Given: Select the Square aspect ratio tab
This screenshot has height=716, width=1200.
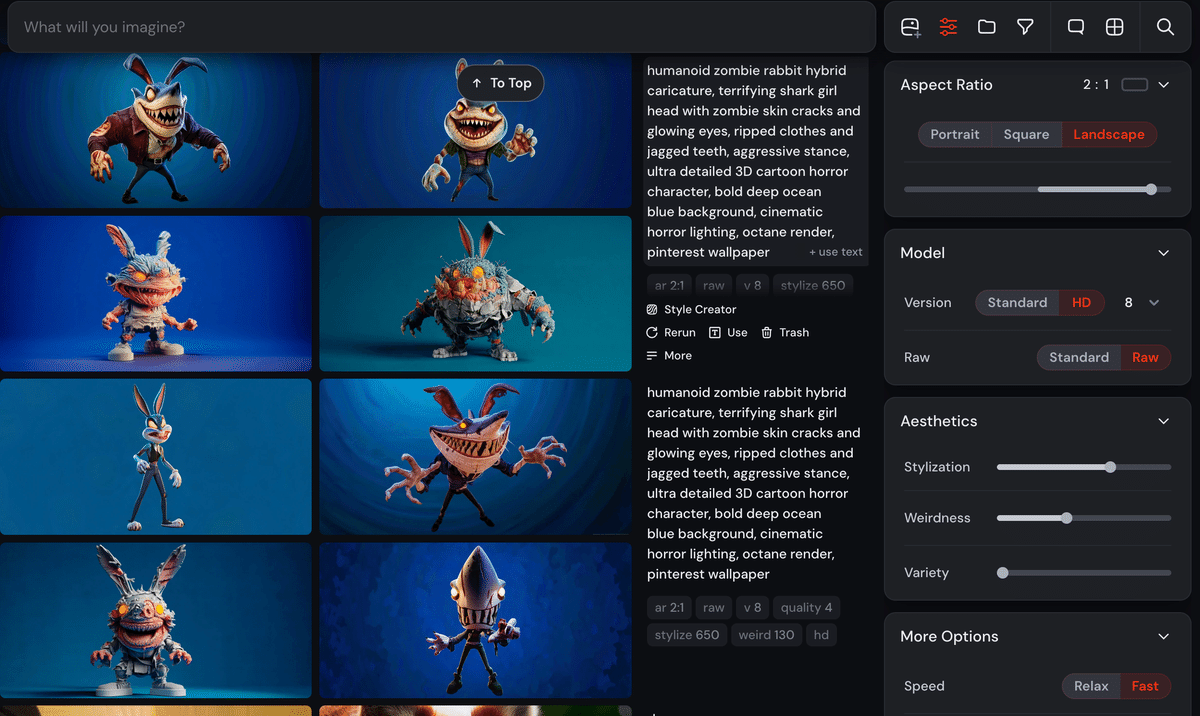Looking at the screenshot, I should [x=1026, y=135].
